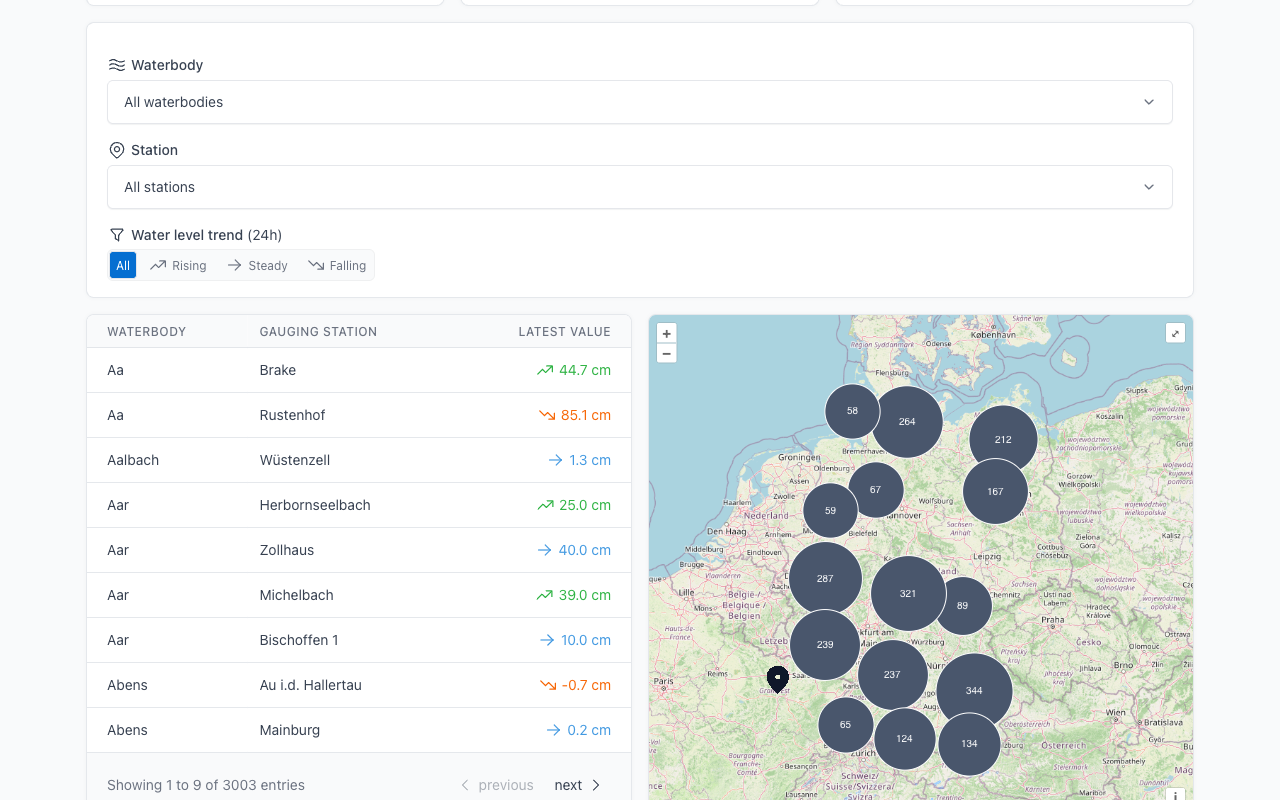Click the previous page link
Viewport: 1280px width, 800px height.
(x=497, y=785)
